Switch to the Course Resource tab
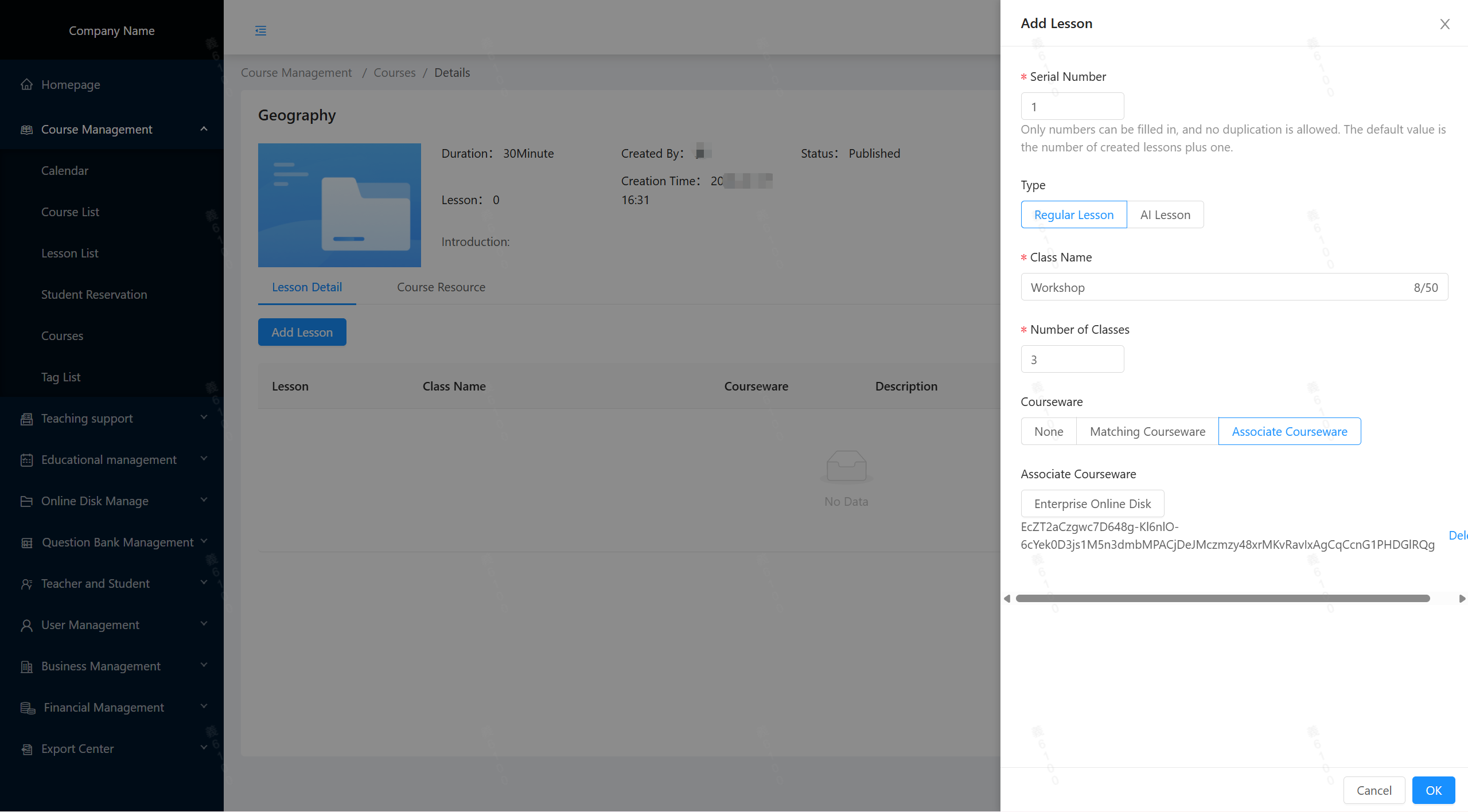 441,287
